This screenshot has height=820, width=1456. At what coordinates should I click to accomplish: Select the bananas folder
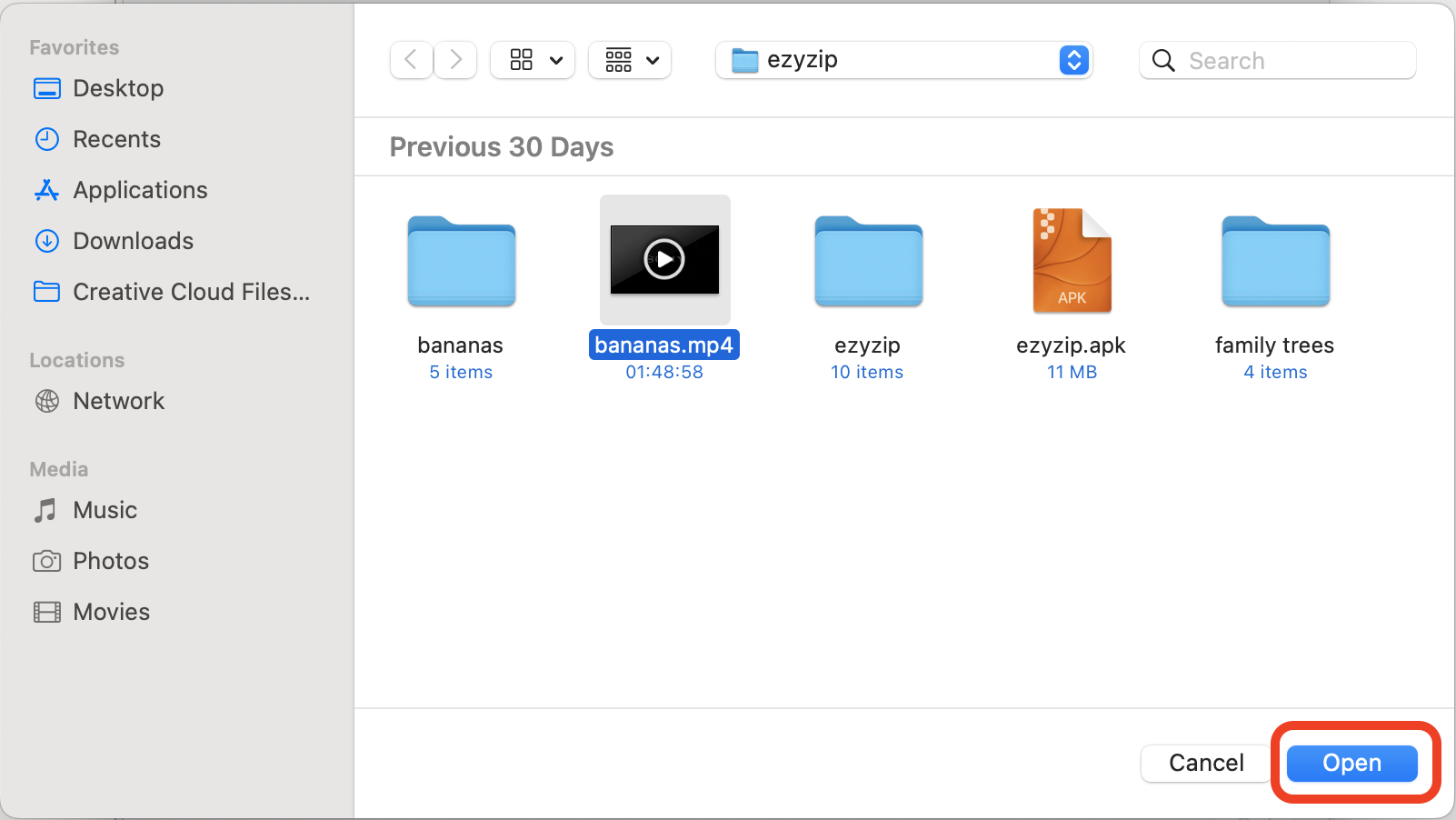pyautogui.click(x=461, y=261)
